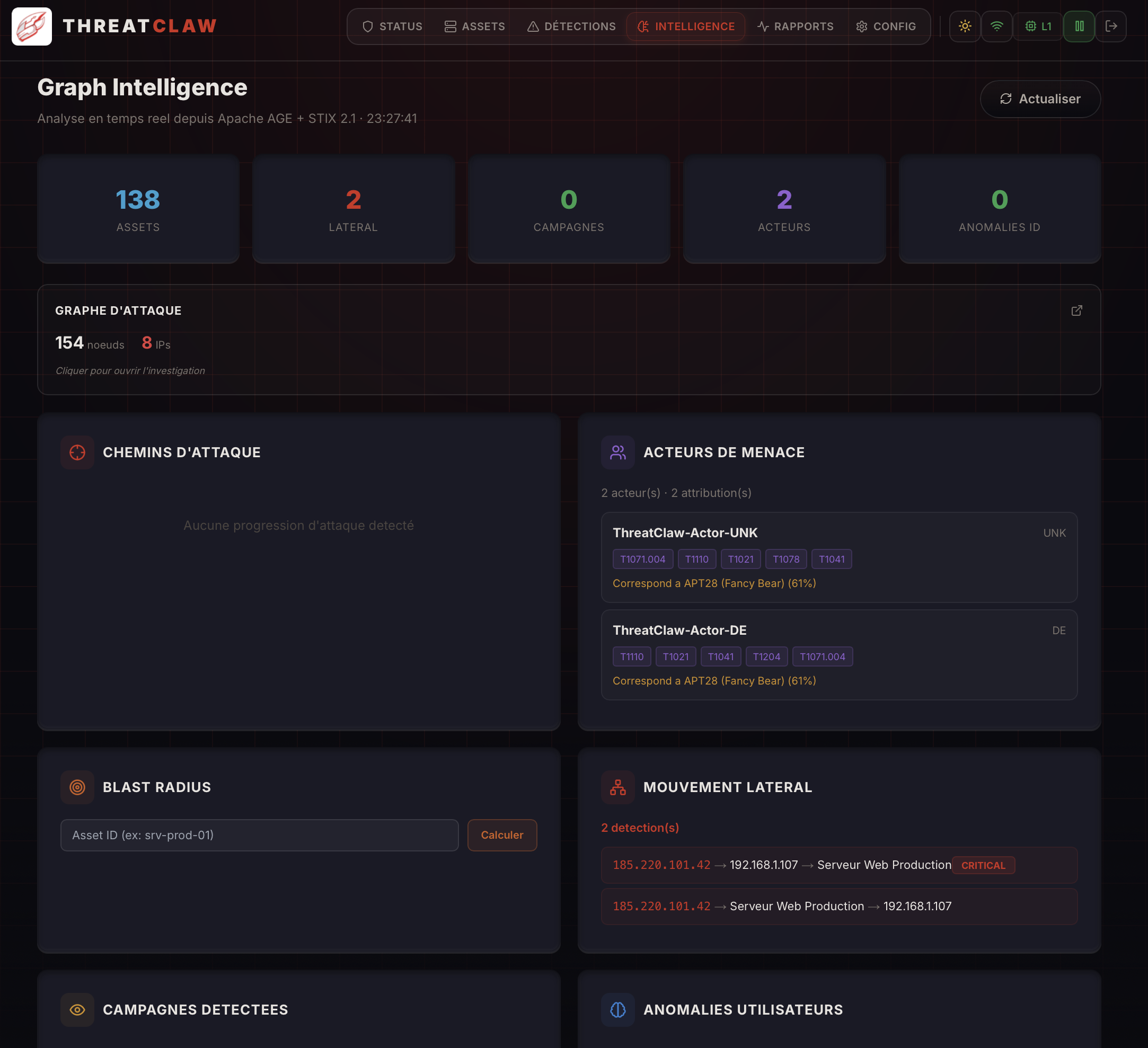Viewport: 1148px width, 1048px height.
Task: Click the Campagnes Detectees eye icon
Action: [x=77, y=1010]
